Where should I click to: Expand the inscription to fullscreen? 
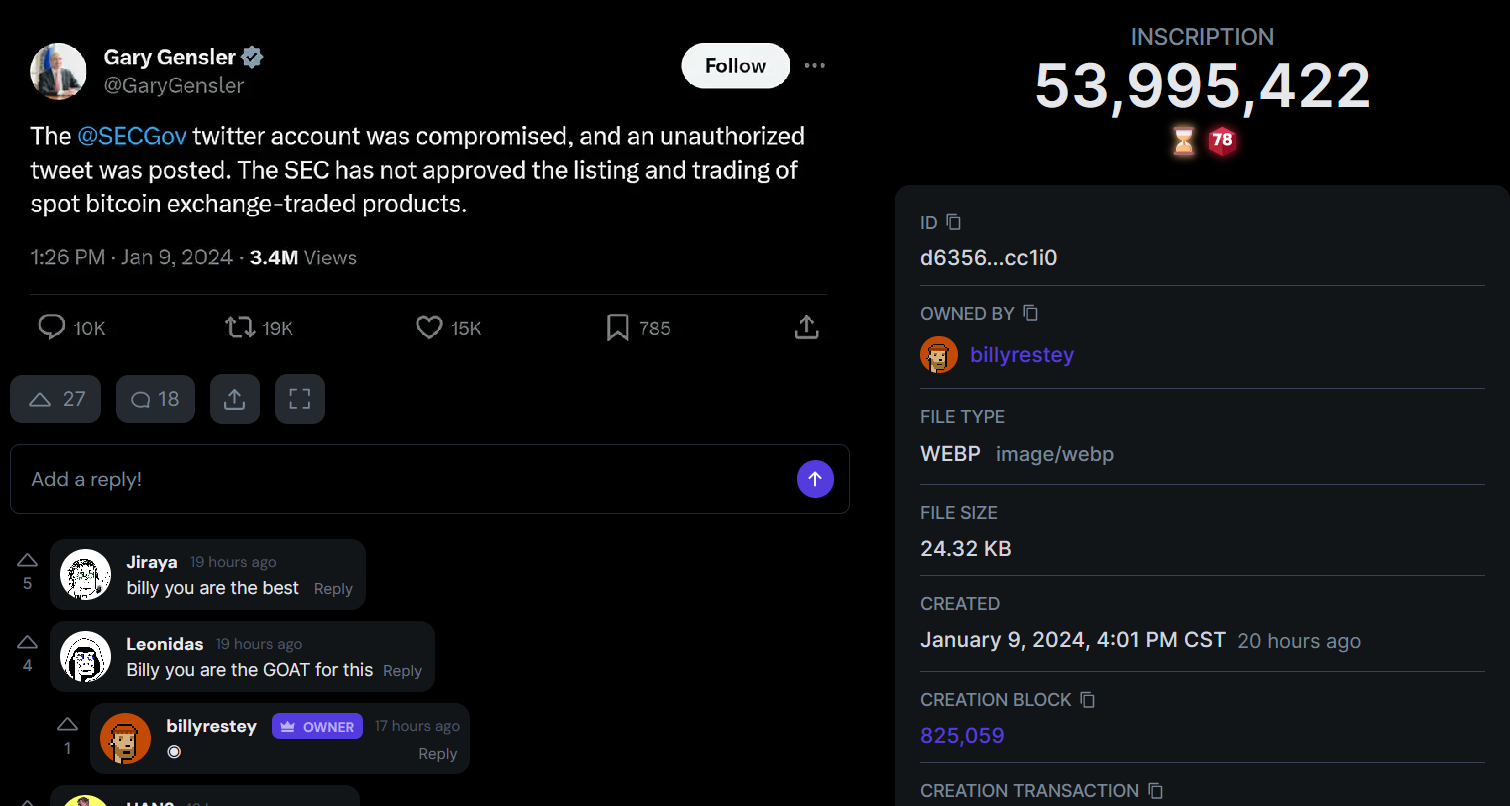click(299, 399)
